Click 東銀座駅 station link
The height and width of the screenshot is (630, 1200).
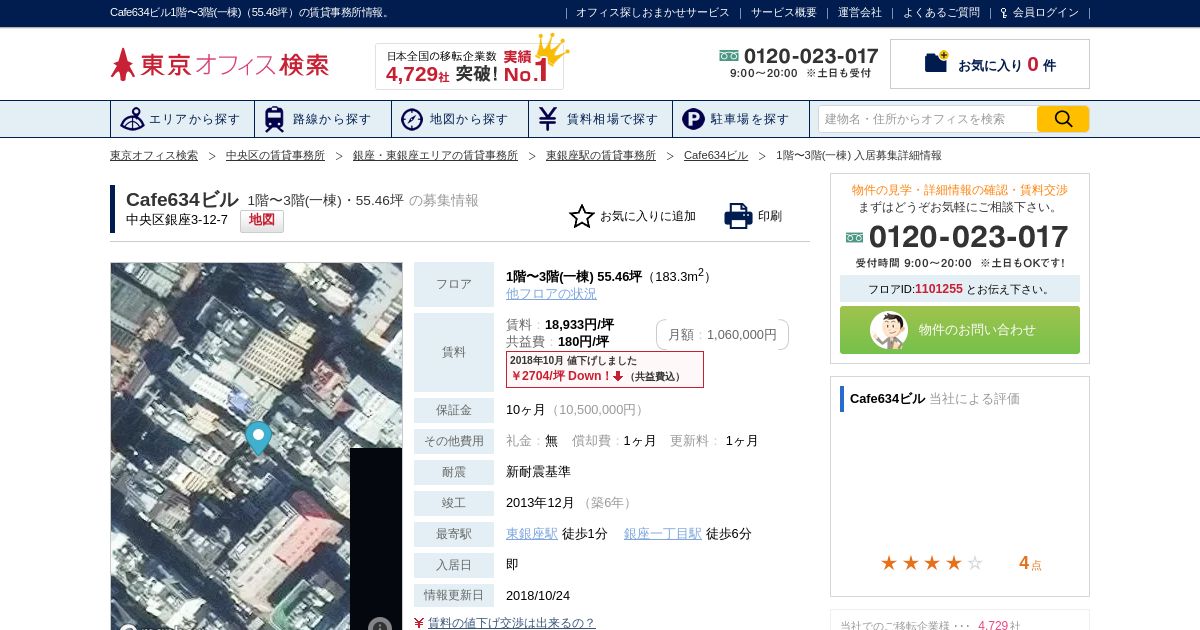tap(532, 534)
